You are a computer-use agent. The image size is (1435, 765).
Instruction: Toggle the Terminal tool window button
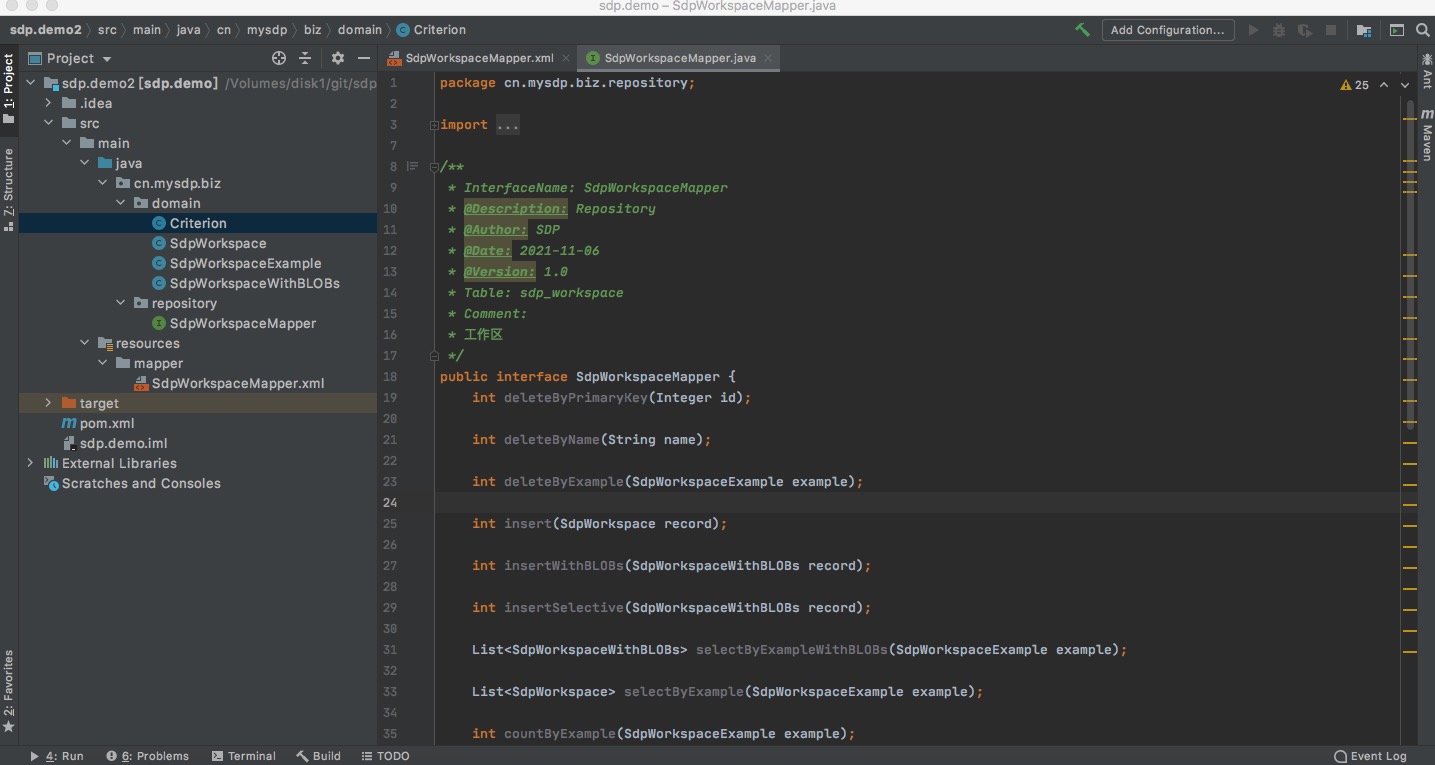pyautogui.click(x=243, y=756)
